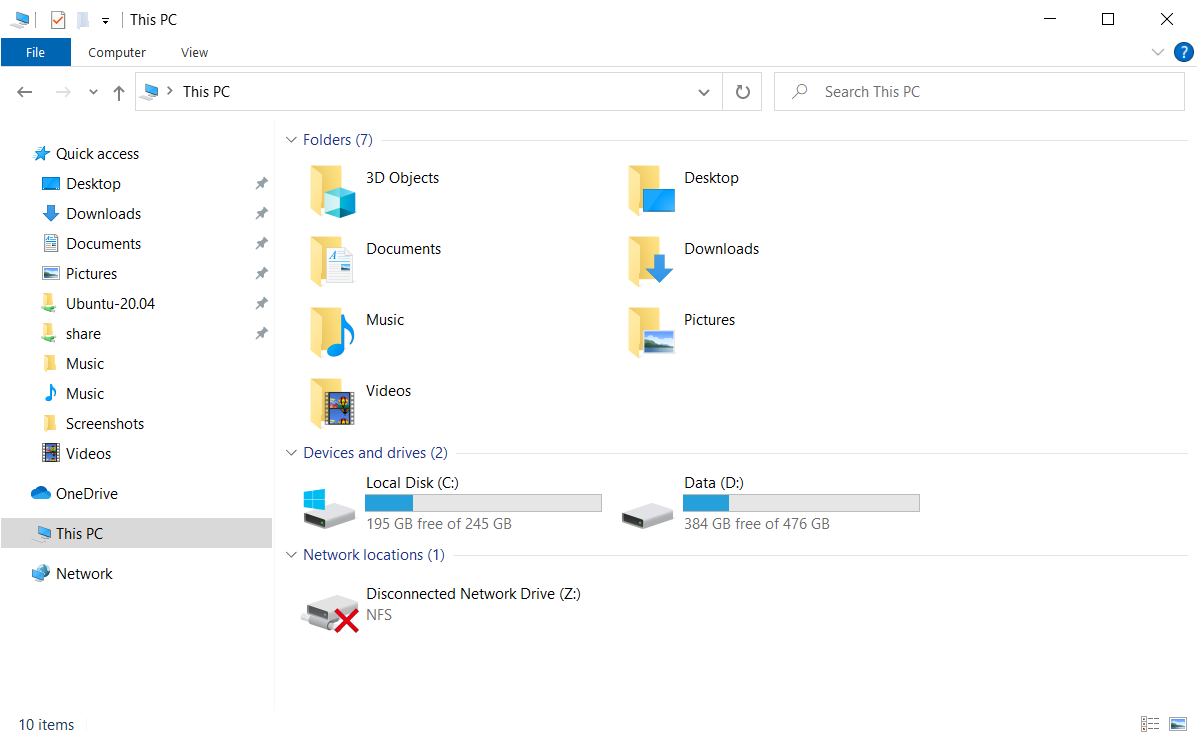Screen dimensions: 1198x740
Task: Collapse the Folders (7) group
Action: tap(291, 140)
